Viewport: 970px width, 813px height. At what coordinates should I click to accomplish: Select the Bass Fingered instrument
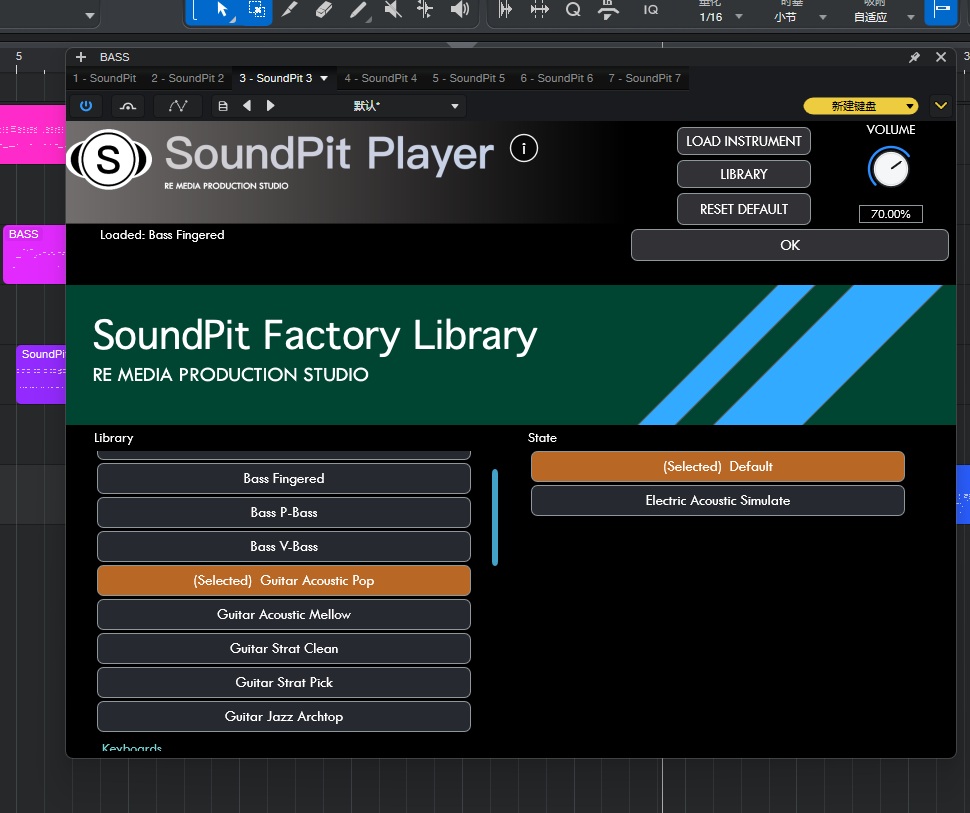284,478
